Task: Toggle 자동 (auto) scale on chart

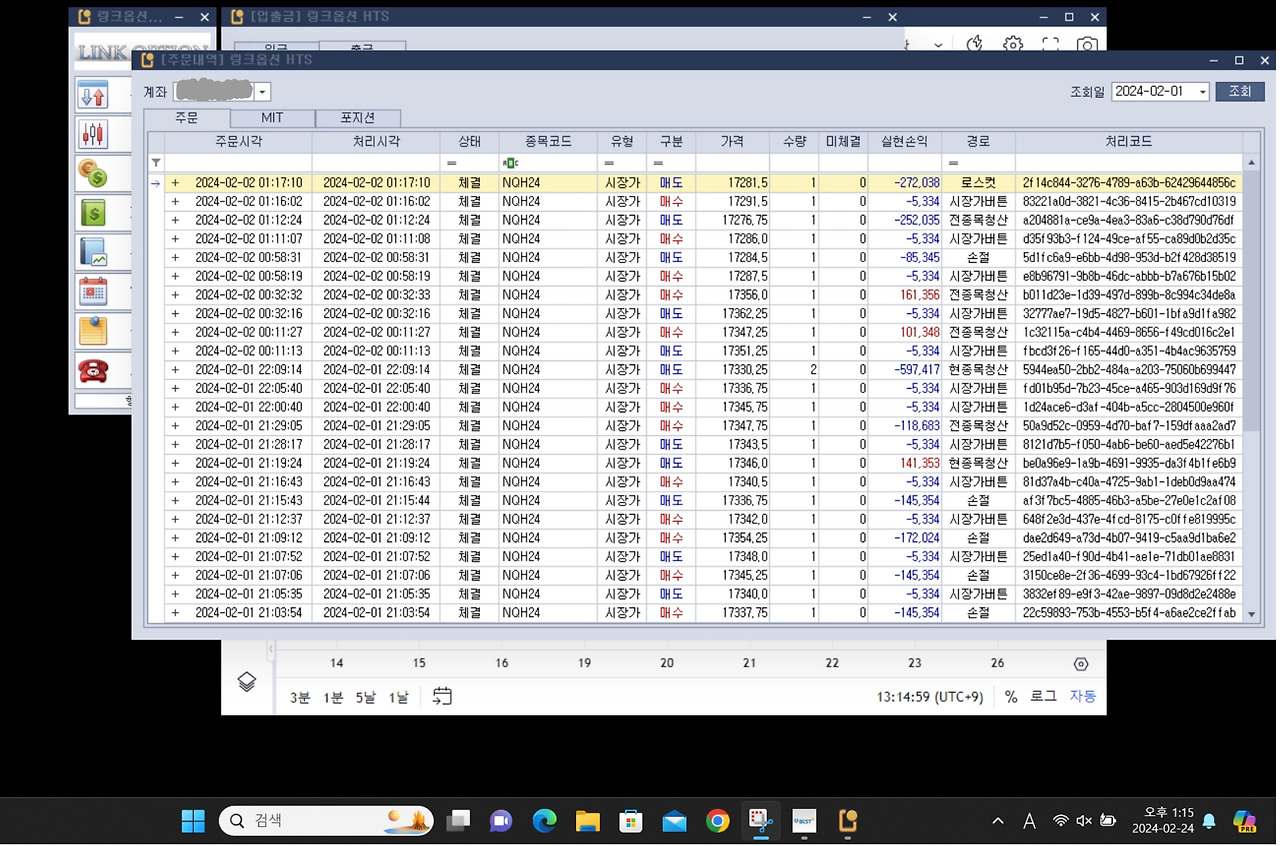Action: [1083, 696]
